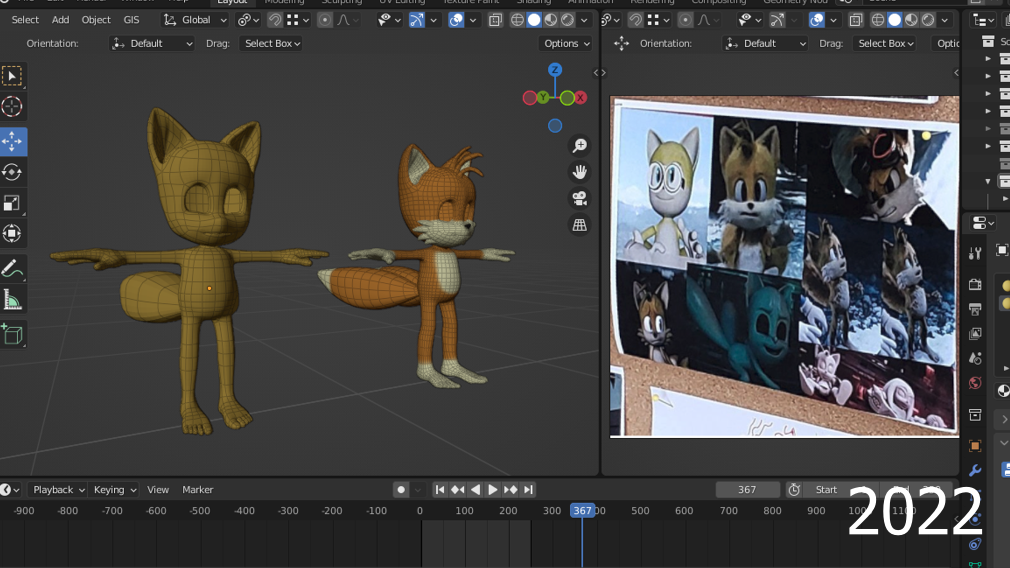The height and width of the screenshot is (568, 1010).
Task: Toggle camera view with the camera icon
Action: coord(579,199)
